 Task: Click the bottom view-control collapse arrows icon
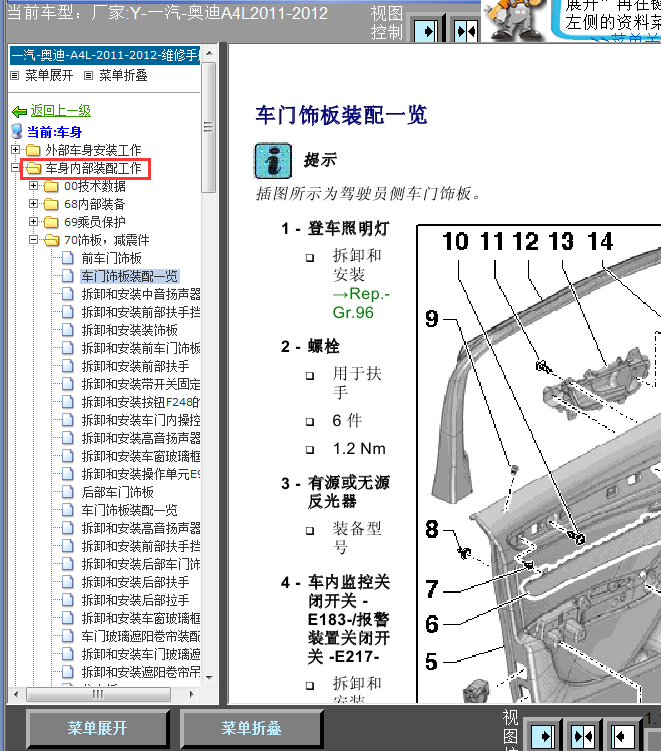coord(583,736)
